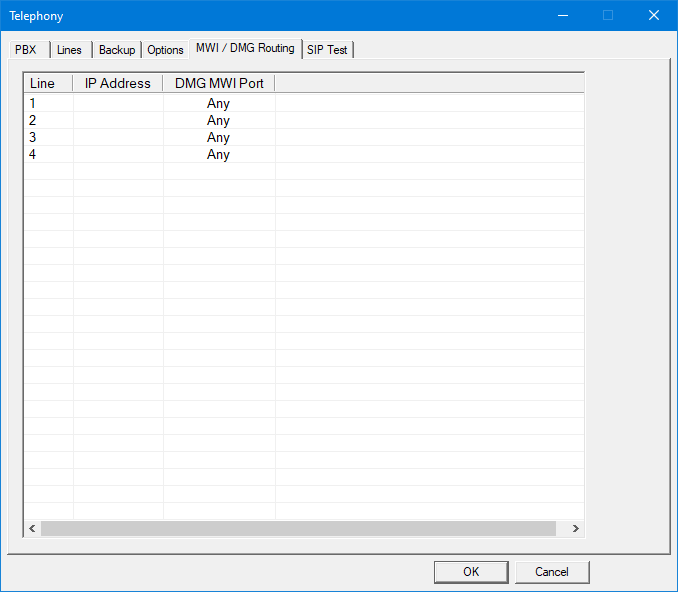Click the horizontal scrollbar right arrow

coord(575,528)
